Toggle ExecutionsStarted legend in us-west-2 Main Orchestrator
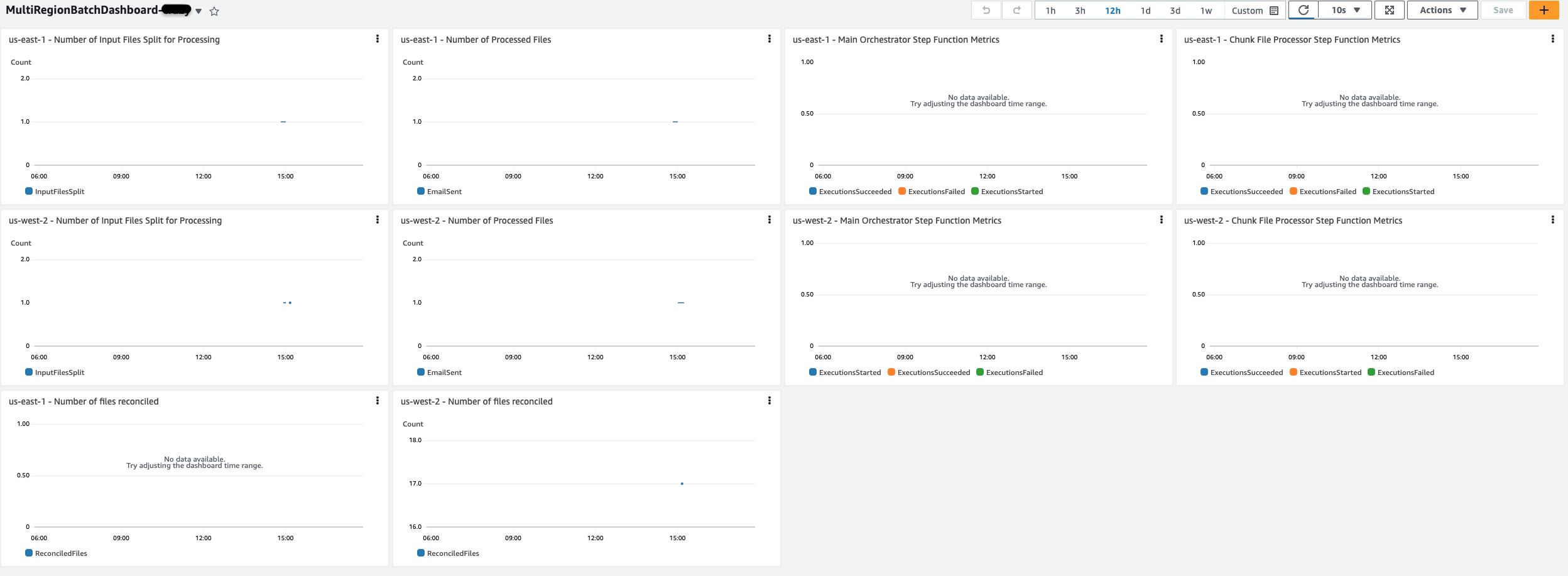 (x=845, y=372)
